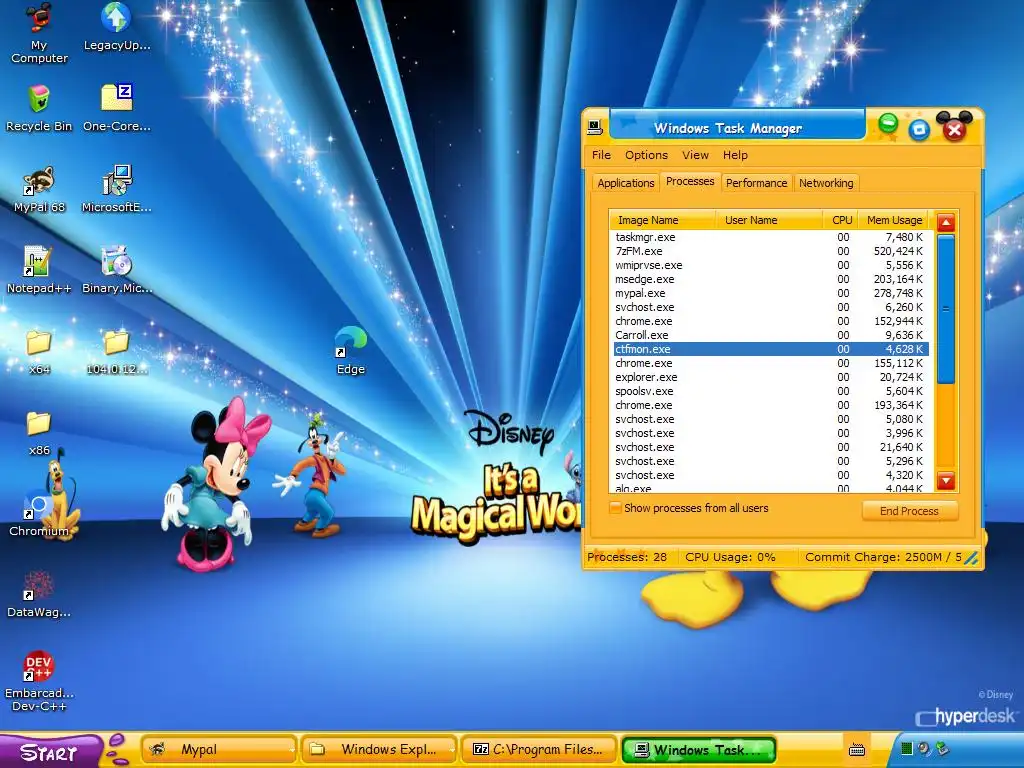Switch to the Applications tab

(x=626, y=183)
